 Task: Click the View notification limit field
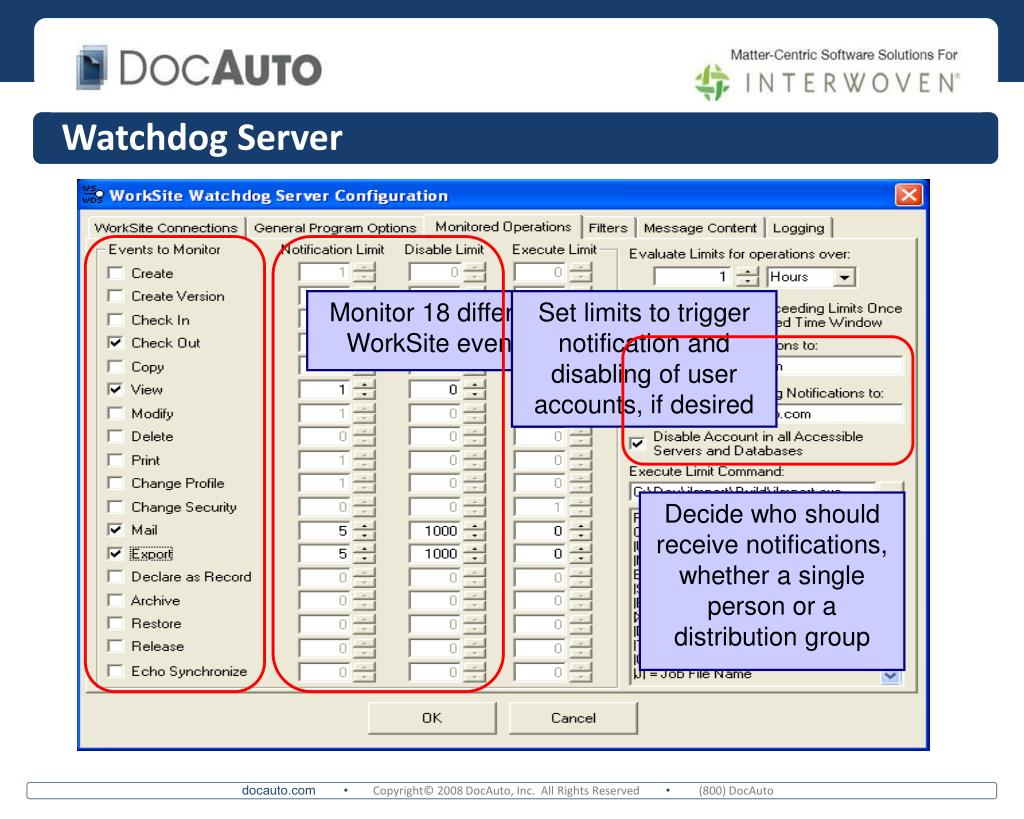click(325, 390)
